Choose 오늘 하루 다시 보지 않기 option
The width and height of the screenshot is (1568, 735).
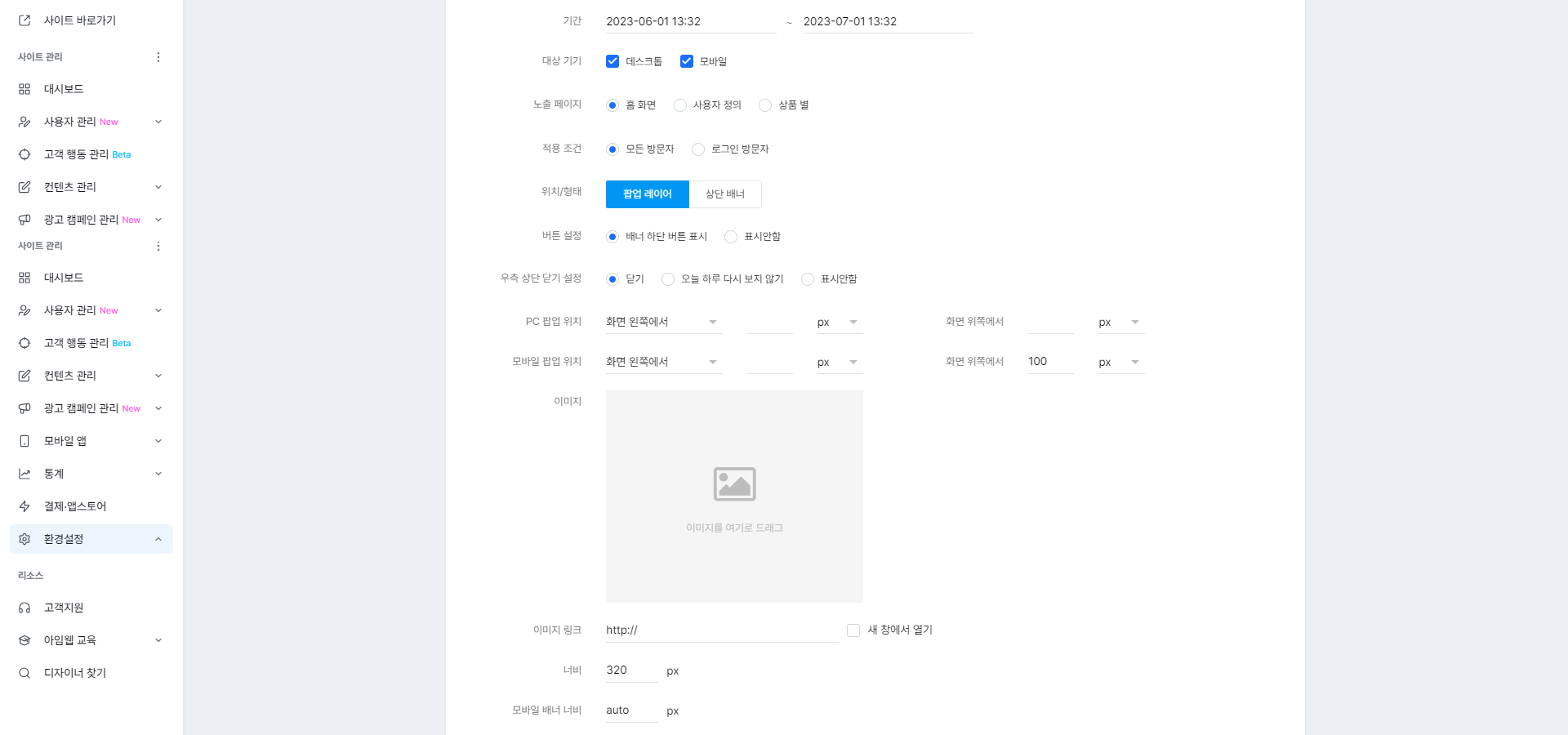668,278
